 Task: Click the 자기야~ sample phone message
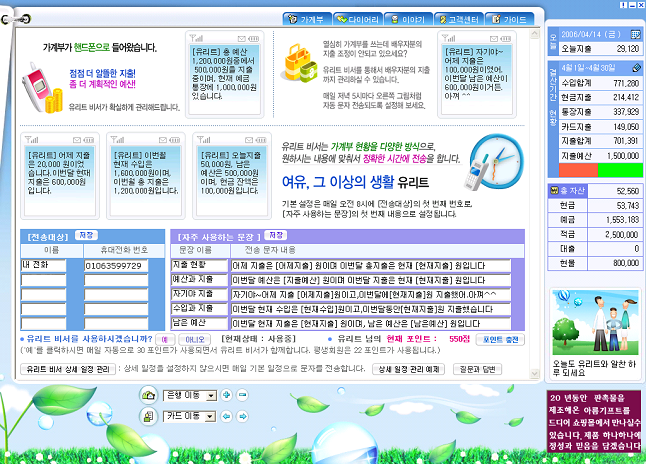coord(477,75)
